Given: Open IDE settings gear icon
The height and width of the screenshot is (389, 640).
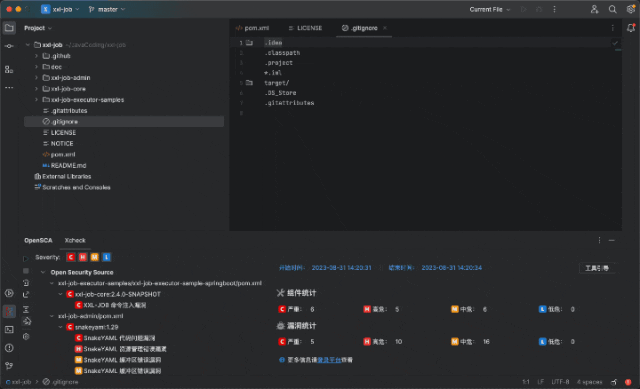Looking at the screenshot, I should pyautogui.click(x=631, y=9).
